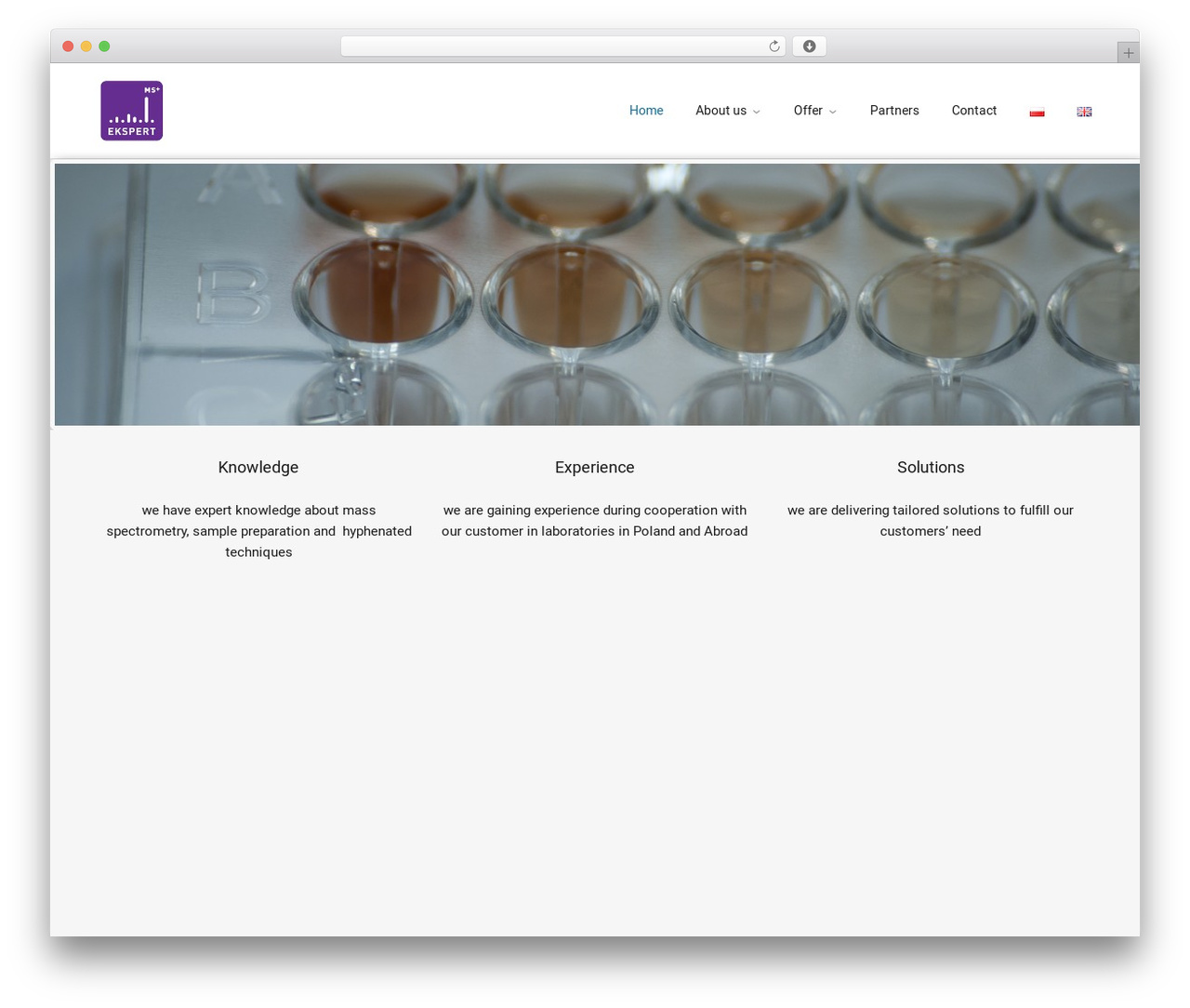Go to the Home menu item
Screen dimensions: 1190x1008
click(x=646, y=111)
